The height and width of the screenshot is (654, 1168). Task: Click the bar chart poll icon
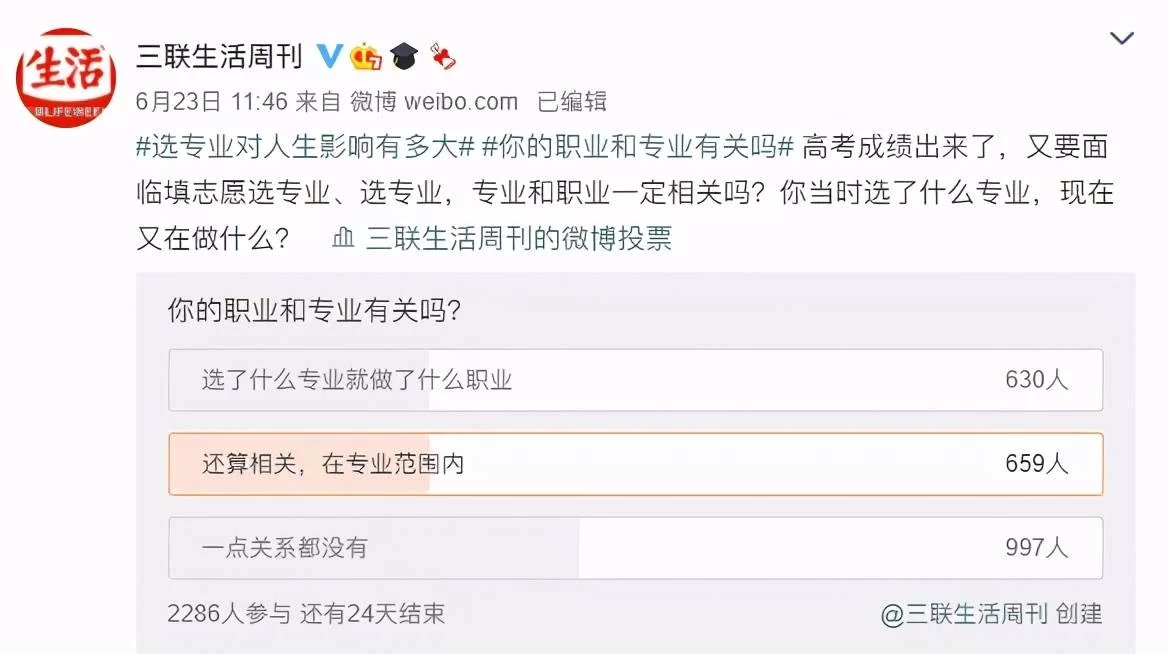point(343,238)
